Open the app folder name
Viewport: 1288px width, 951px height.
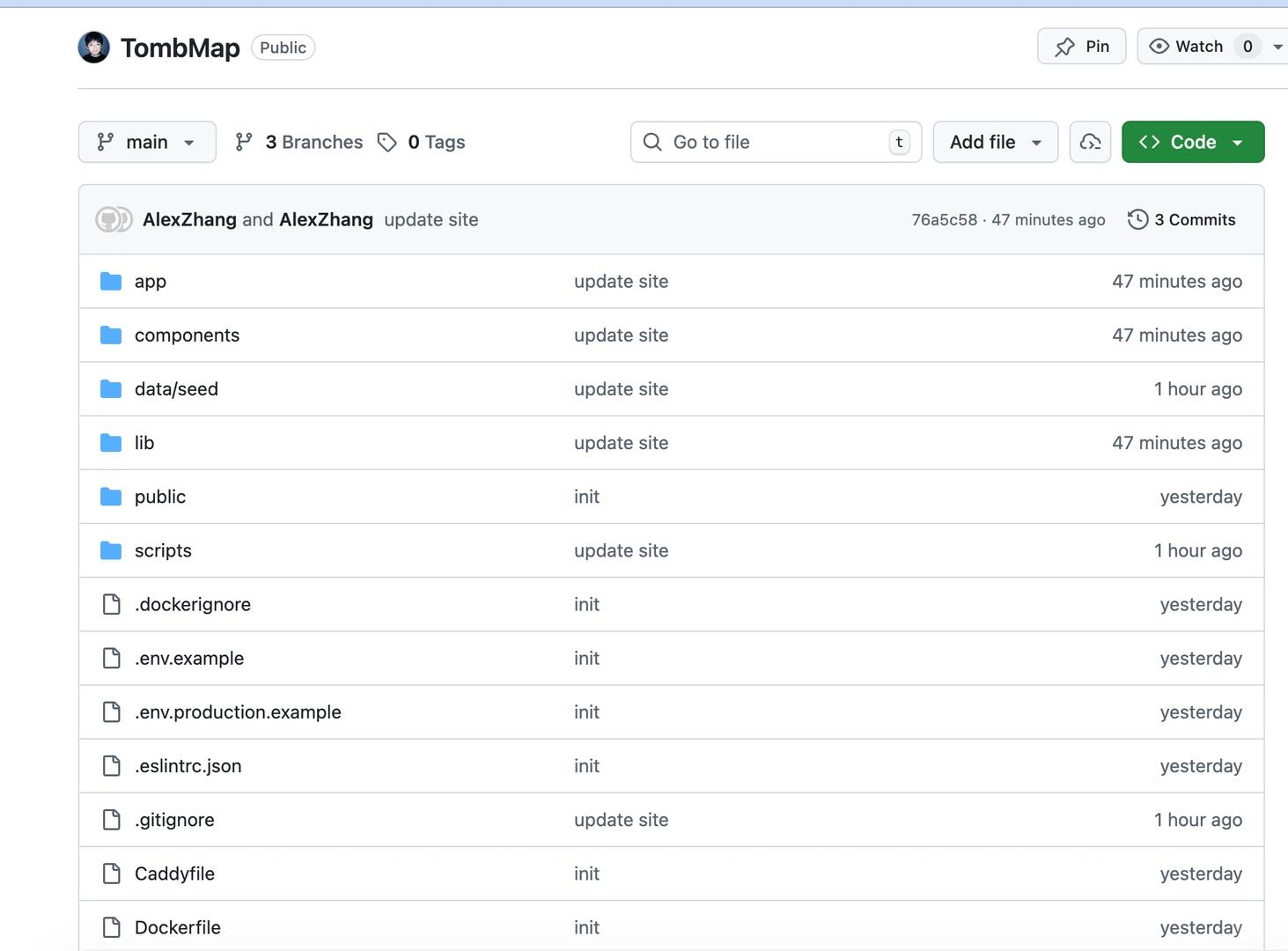pos(151,282)
